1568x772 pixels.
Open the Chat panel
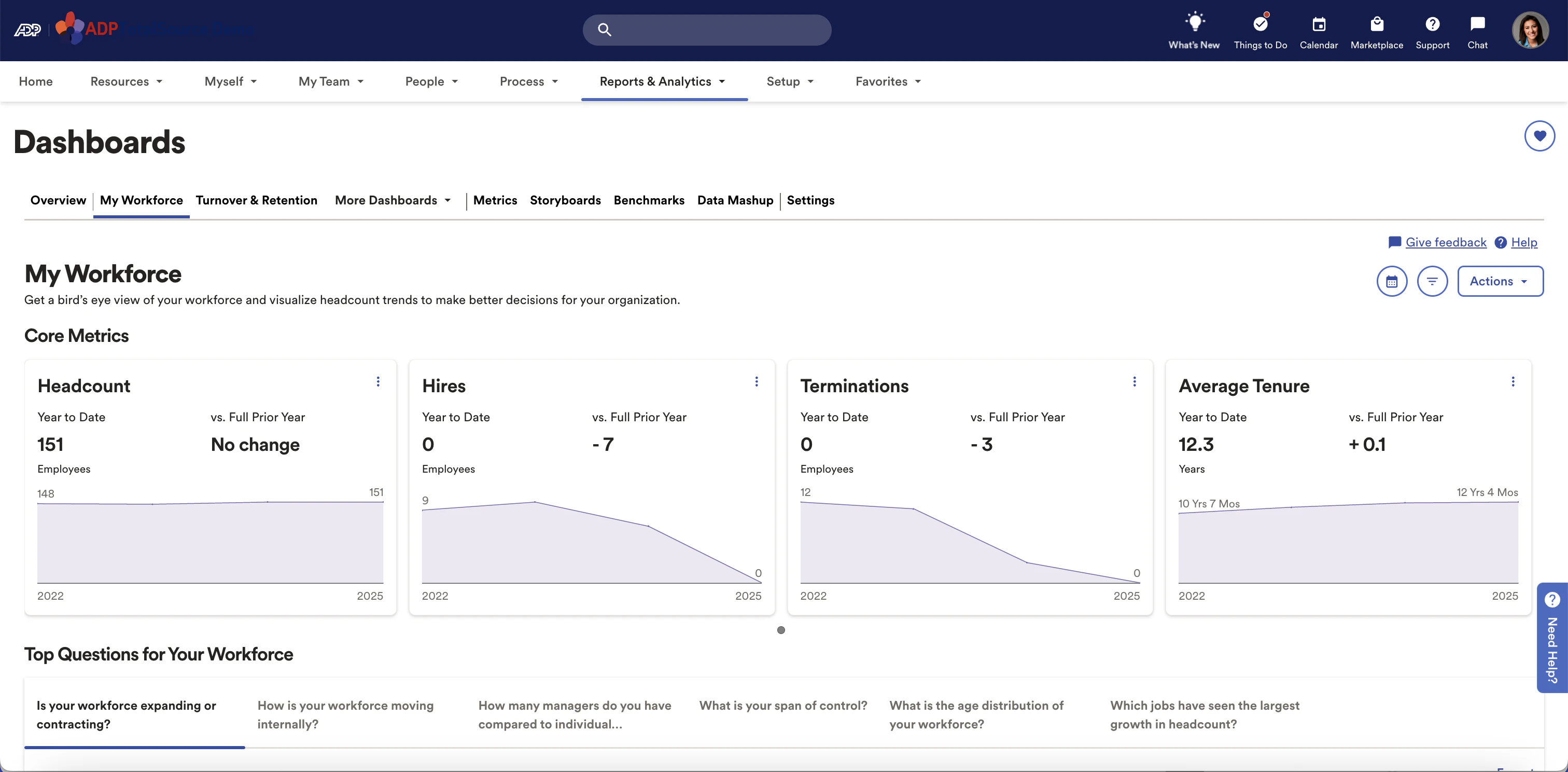coord(1478,29)
